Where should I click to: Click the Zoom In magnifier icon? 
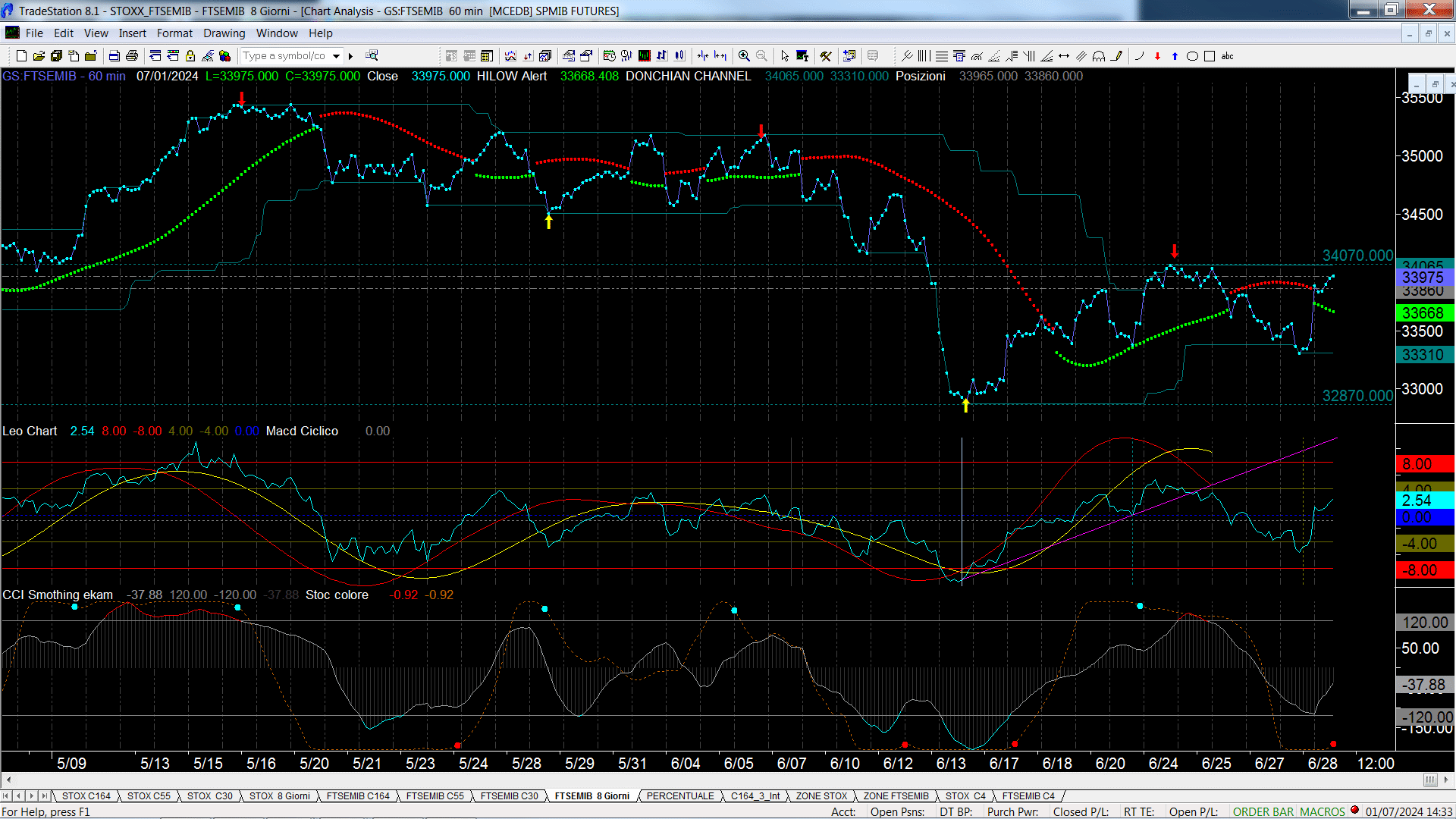744,55
